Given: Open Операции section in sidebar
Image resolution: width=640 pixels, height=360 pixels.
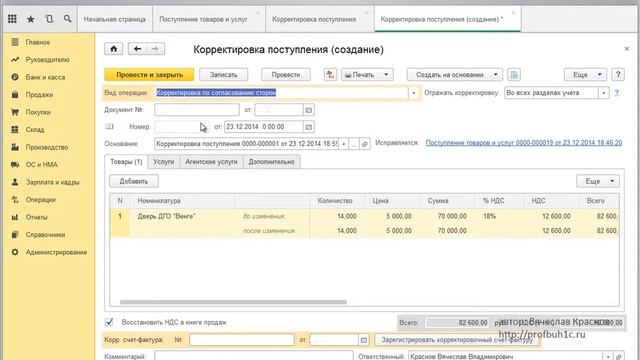Looking at the screenshot, I should [x=40, y=200].
